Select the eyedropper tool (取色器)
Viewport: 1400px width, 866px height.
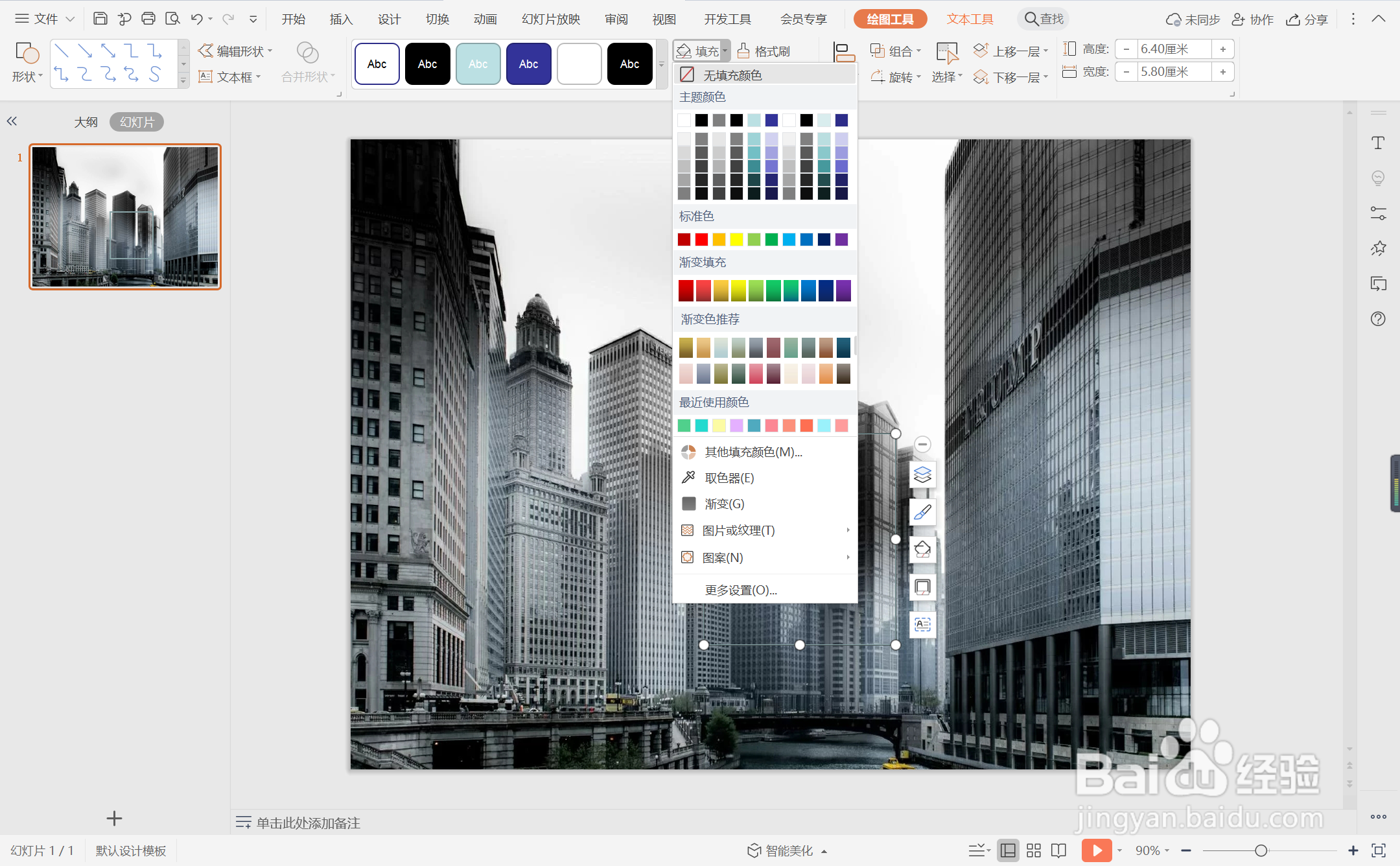click(729, 478)
